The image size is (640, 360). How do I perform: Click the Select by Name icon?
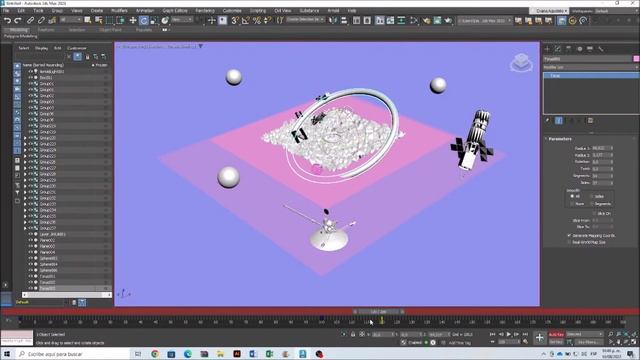99,20
